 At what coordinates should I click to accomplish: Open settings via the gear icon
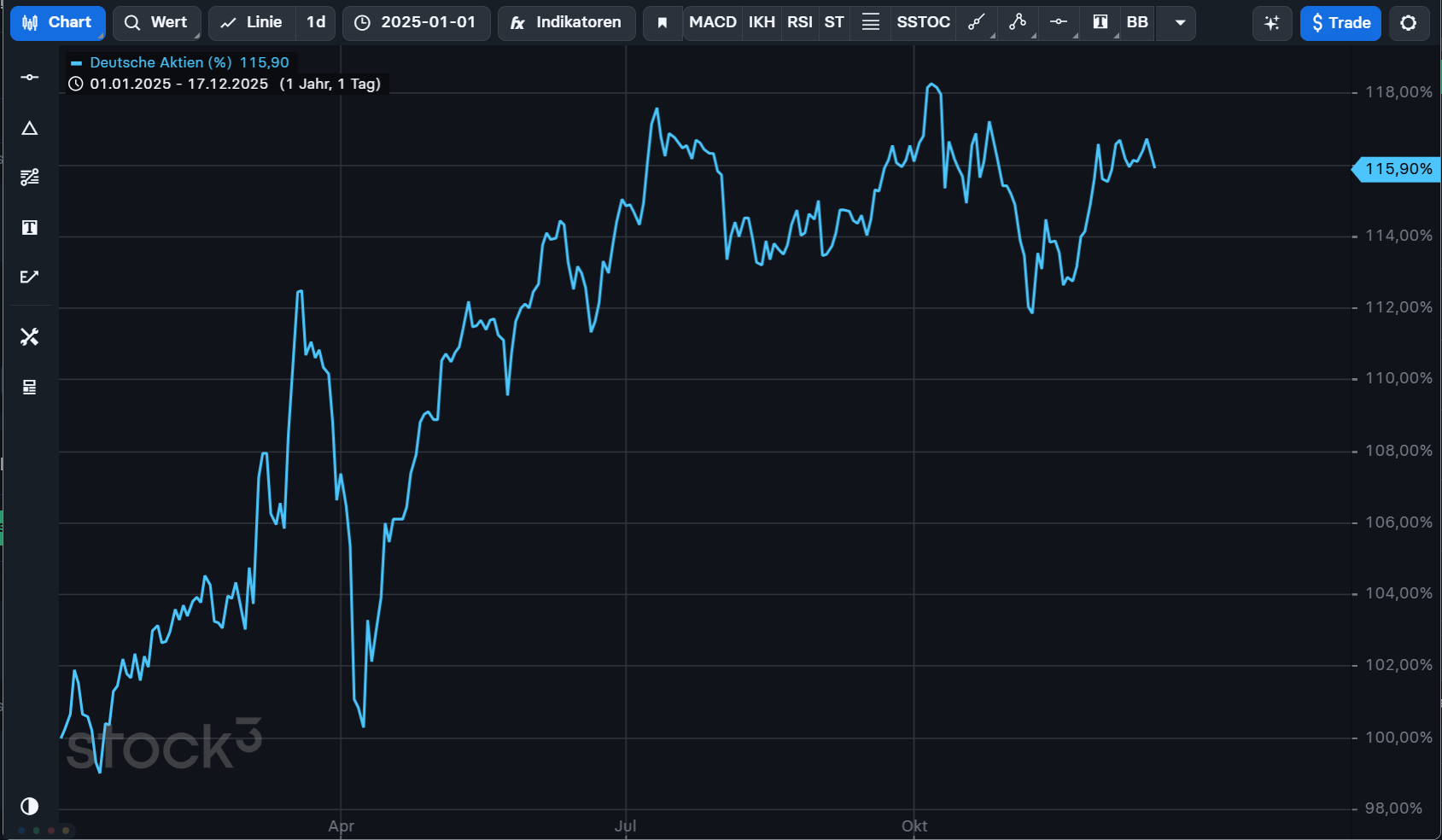(1408, 23)
